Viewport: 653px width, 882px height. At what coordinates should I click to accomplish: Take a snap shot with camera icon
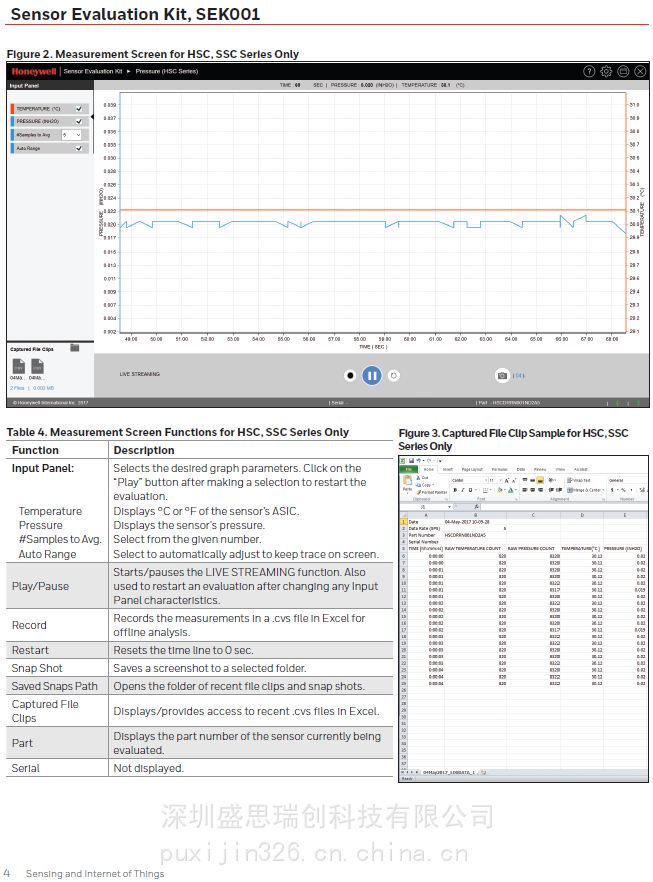coord(502,375)
